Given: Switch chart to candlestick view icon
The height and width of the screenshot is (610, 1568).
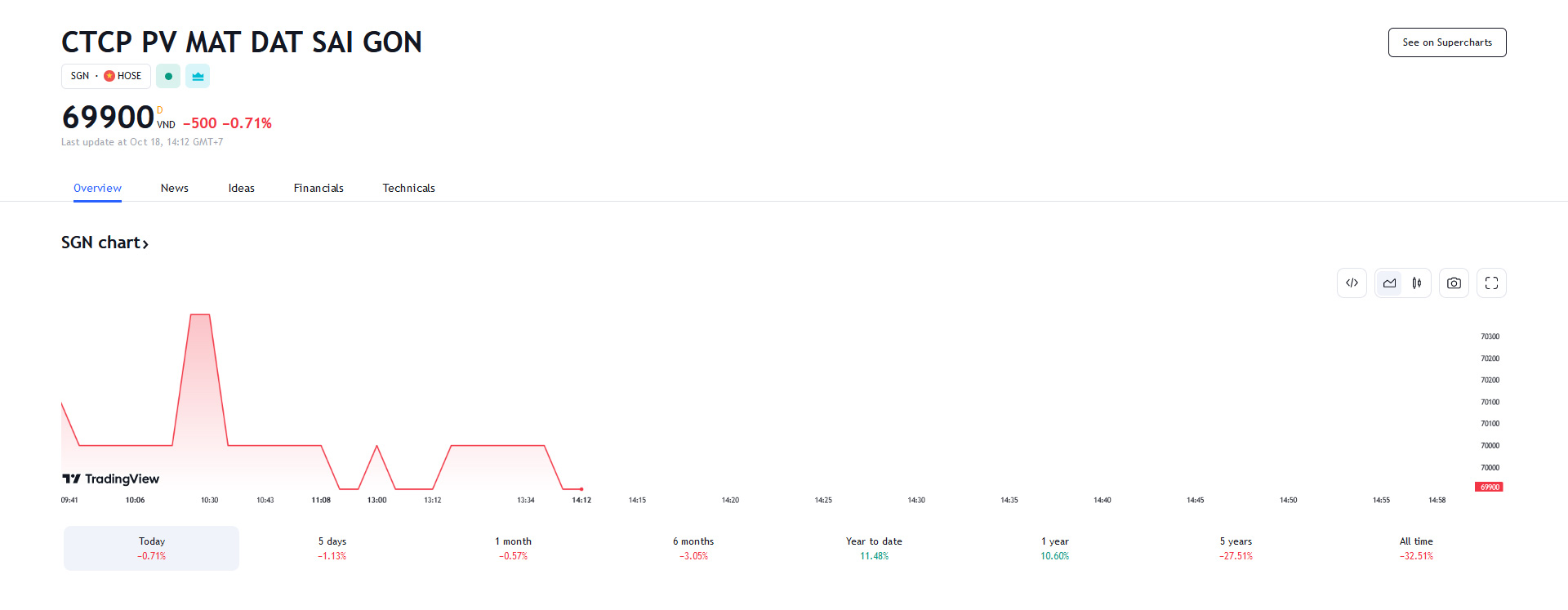Looking at the screenshot, I should pyautogui.click(x=1417, y=283).
